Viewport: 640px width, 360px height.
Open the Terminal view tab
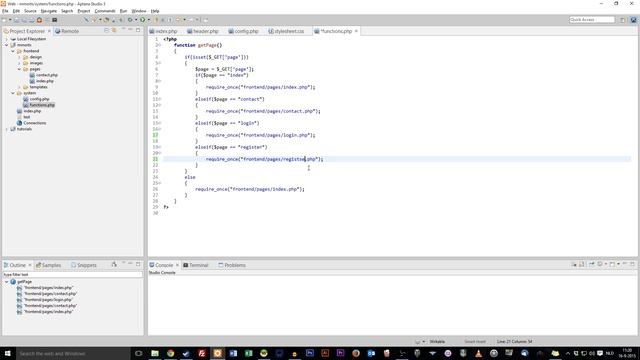[196, 265]
